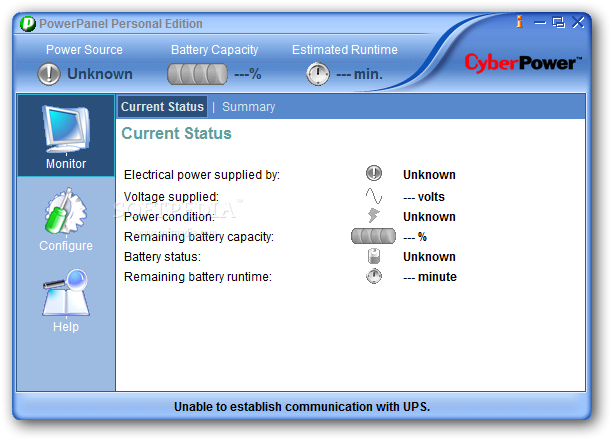Click the 'Current Status' page heading
612x440 pixels.
[176, 134]
